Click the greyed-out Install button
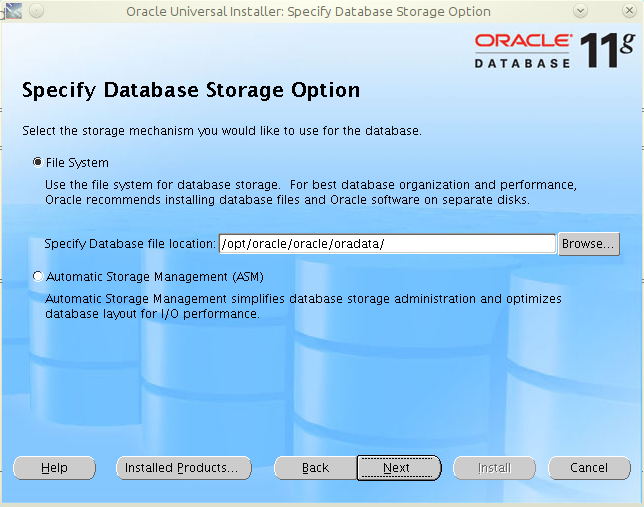This screenshot has height=507, width=644. 494,468
